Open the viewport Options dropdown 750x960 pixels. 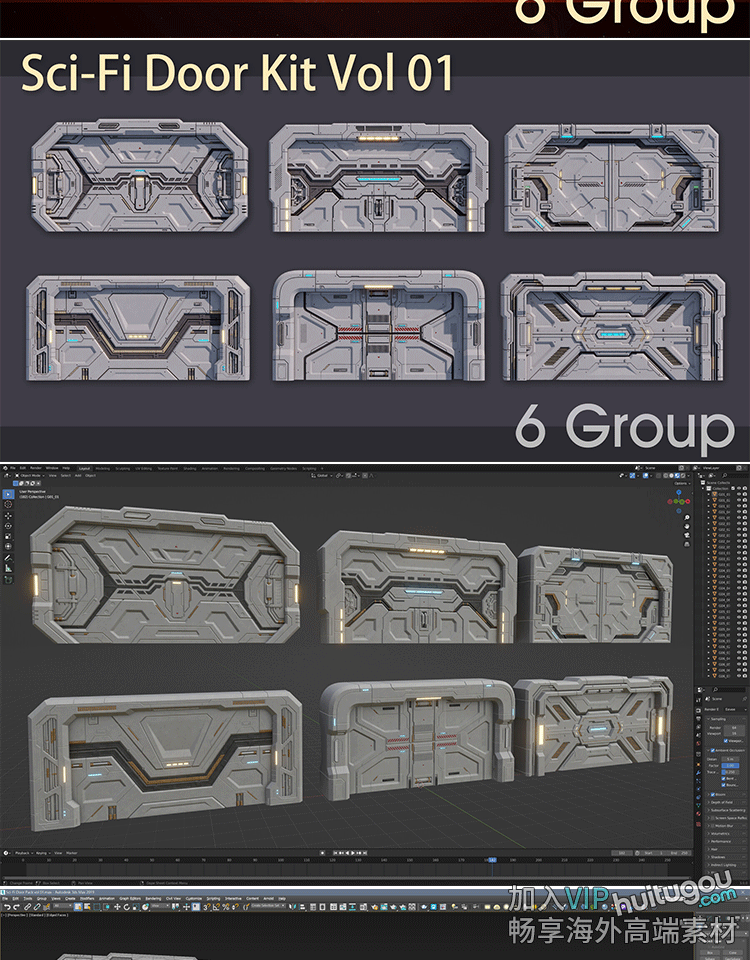[x=682, y=484]
